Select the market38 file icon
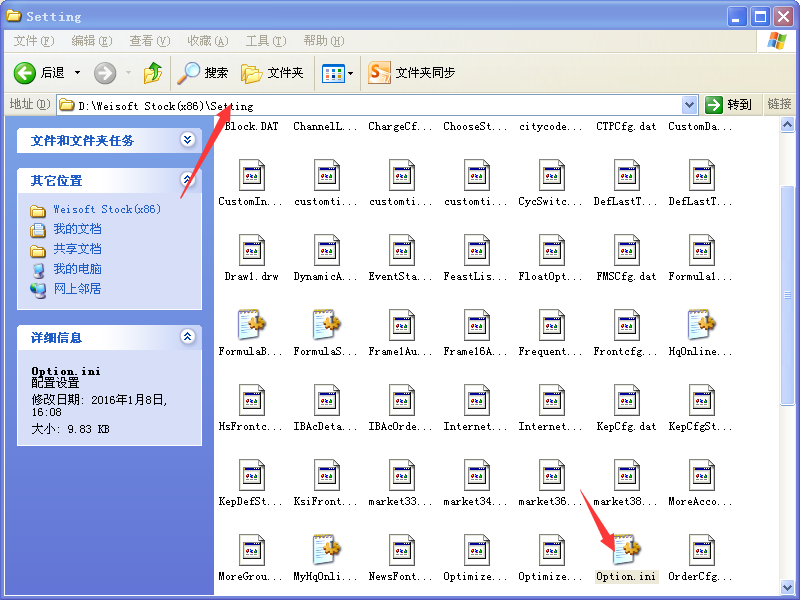Viewport: 800px width, 600px height. 626,475
